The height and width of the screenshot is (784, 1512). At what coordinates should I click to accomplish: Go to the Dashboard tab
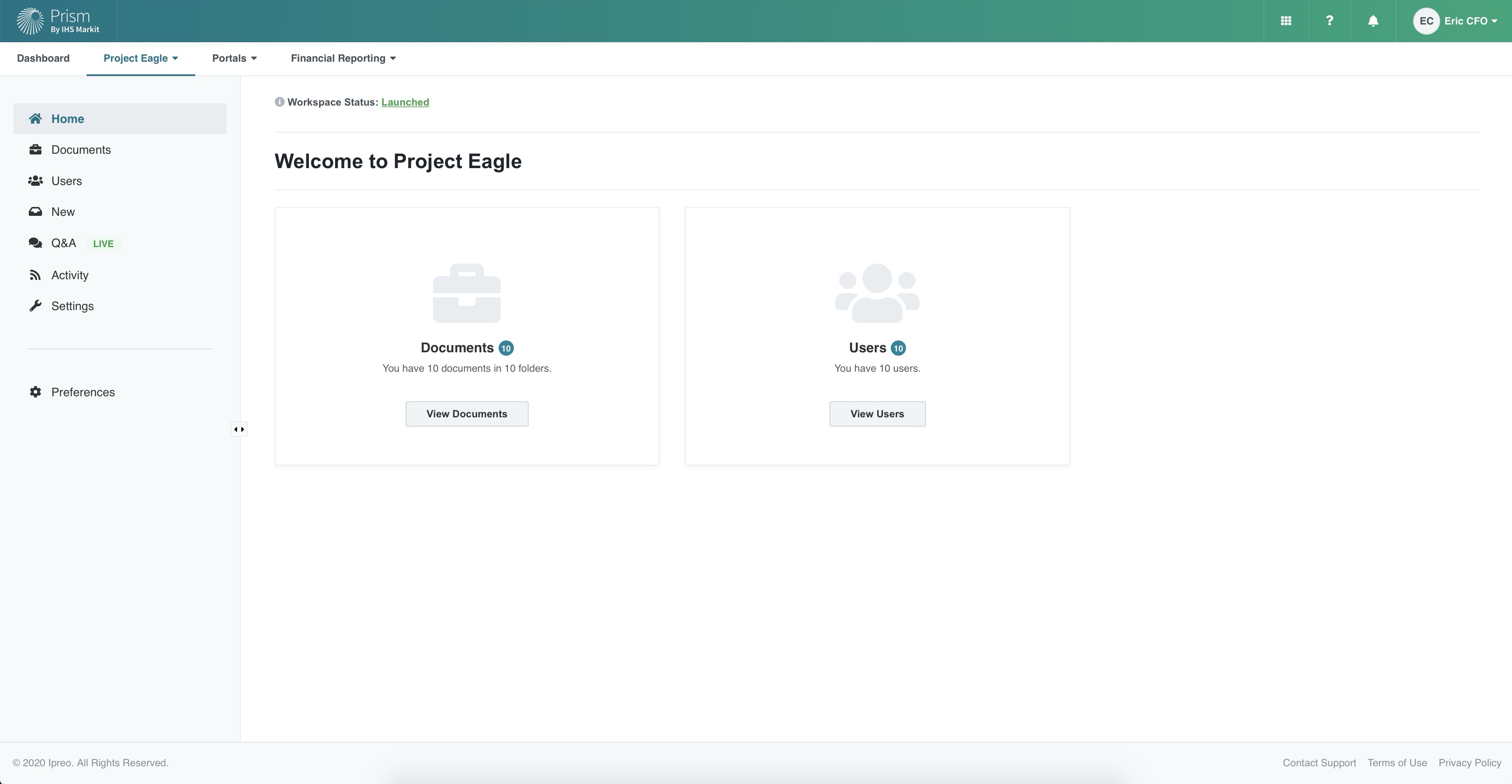43,58
